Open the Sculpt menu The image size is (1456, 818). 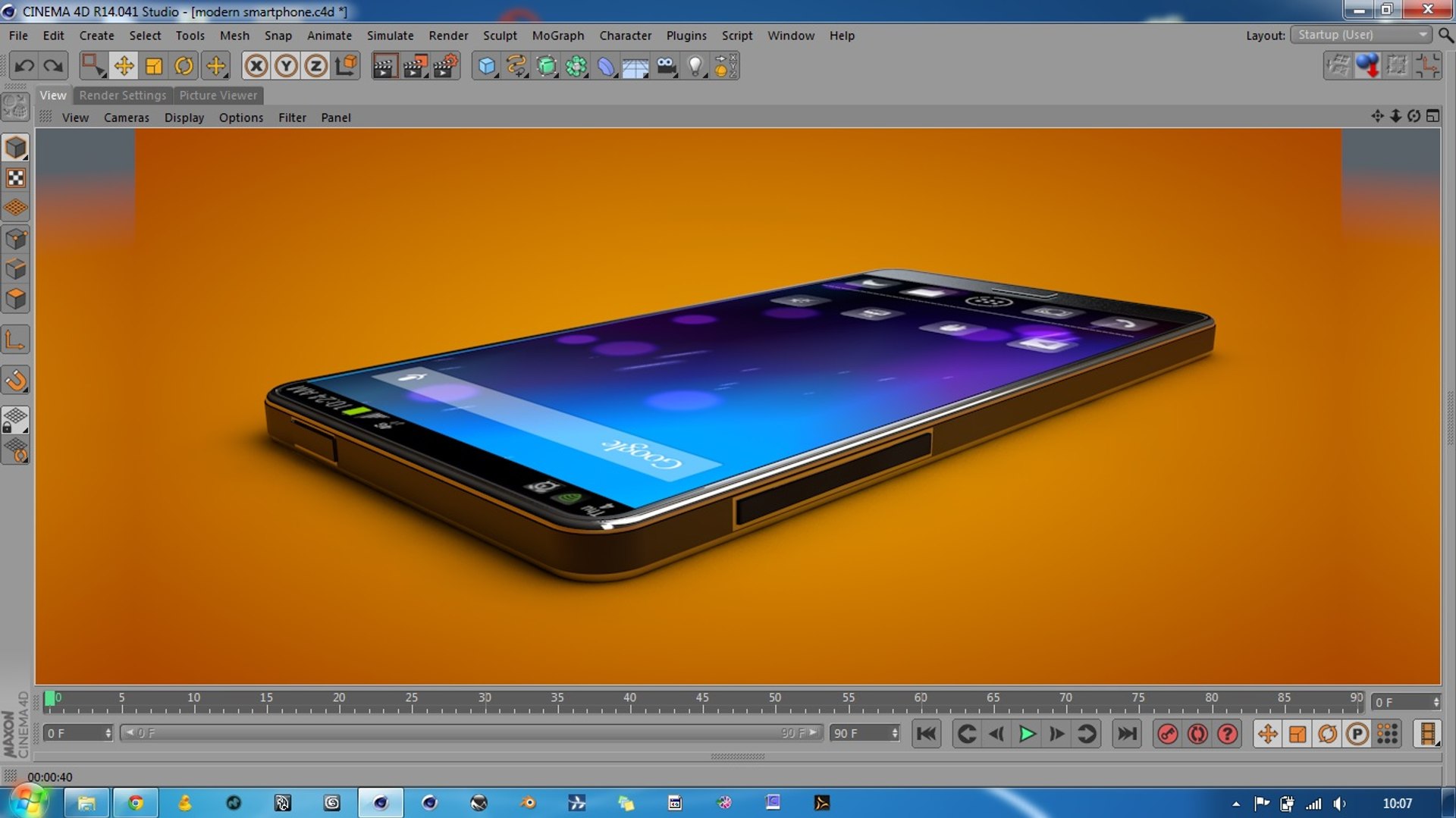click(x=500, y=36)
